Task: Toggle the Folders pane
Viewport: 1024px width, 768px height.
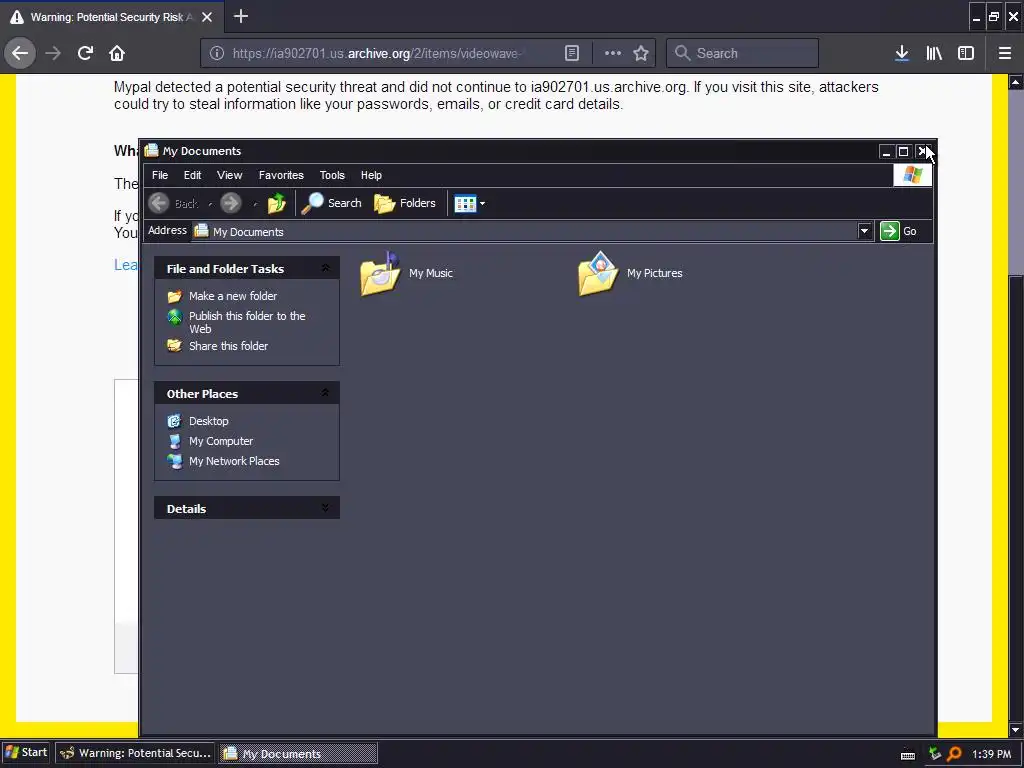Action: tap(405, 203)
